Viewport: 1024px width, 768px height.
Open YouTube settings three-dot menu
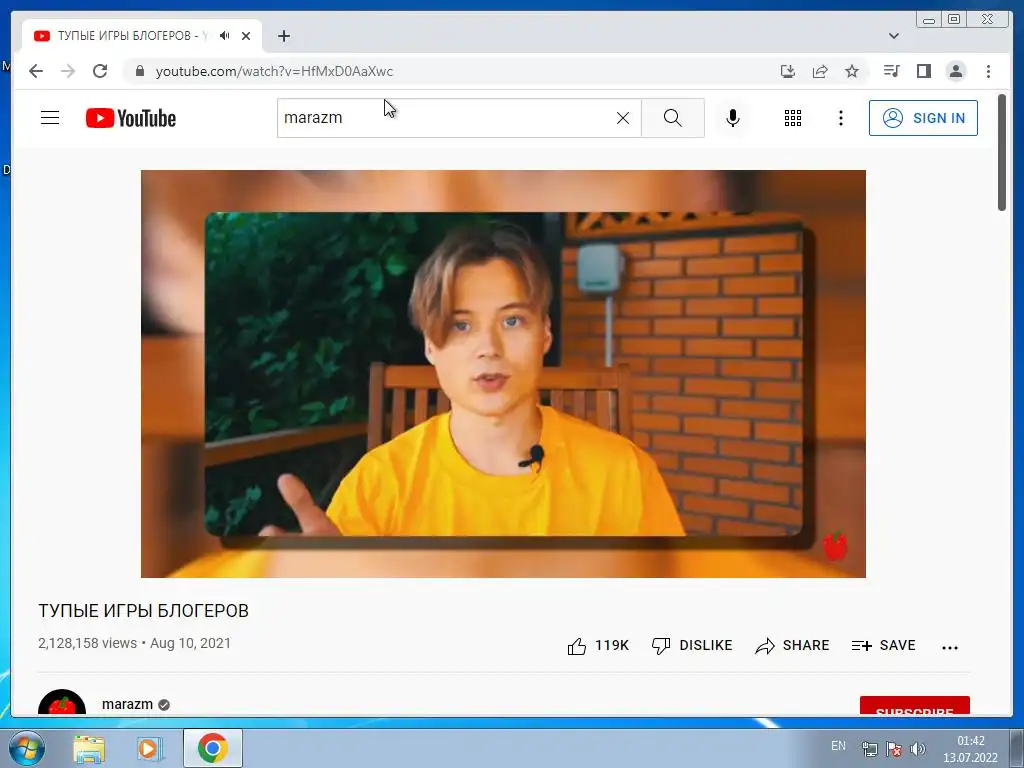click(840, 118)
